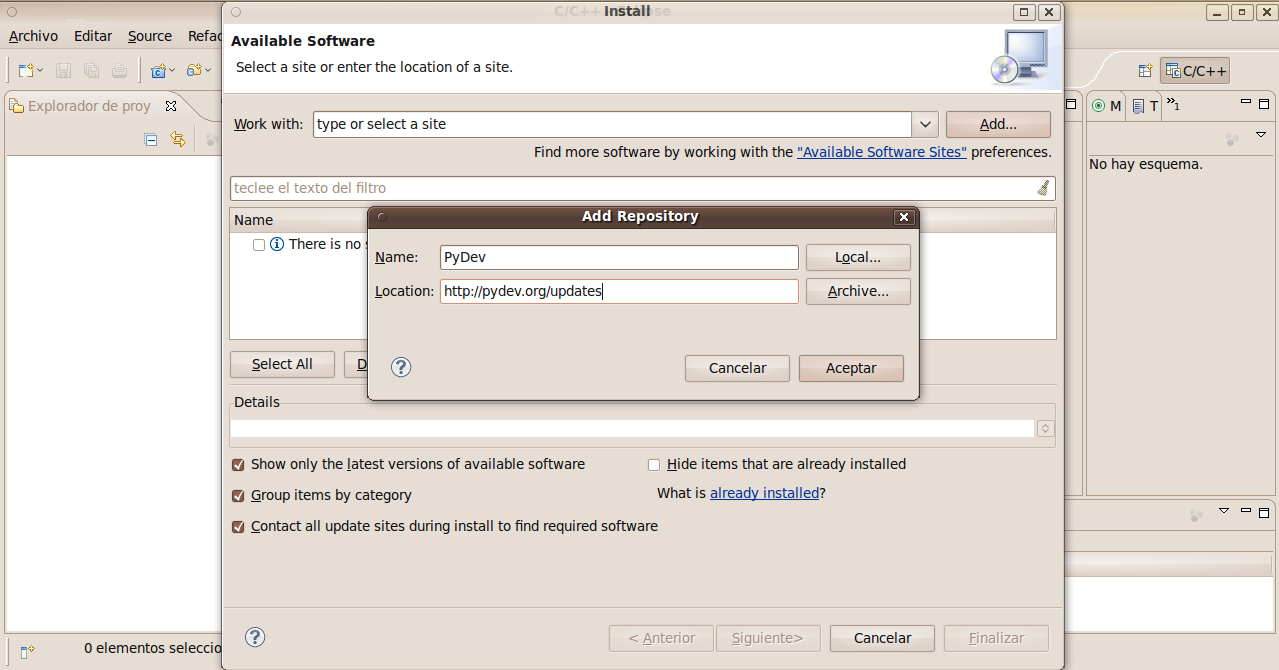Click the New C/C++ Source Folder icon
Viewport: 1279px width, 670px height.
194,70
